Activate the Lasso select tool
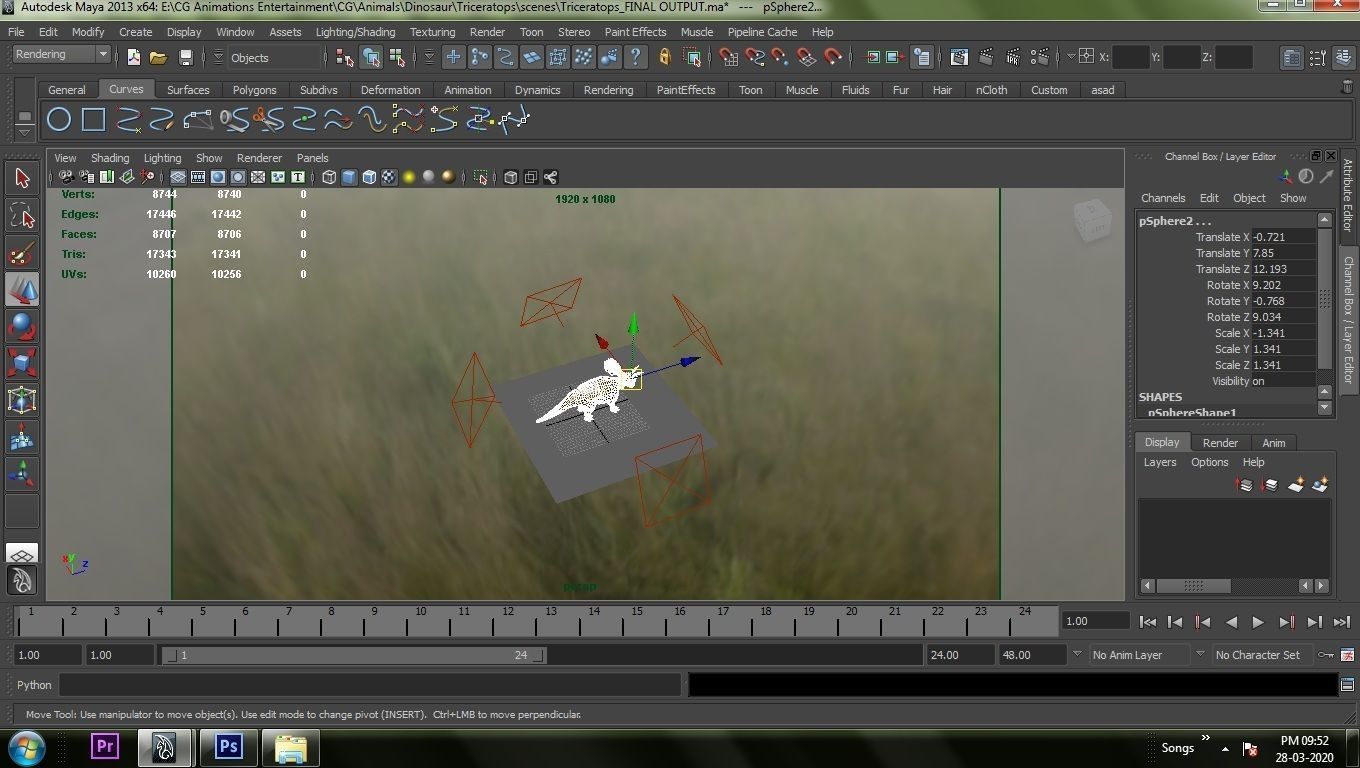The height and width of the screenshot is (768, 1360). click(22, 215)
